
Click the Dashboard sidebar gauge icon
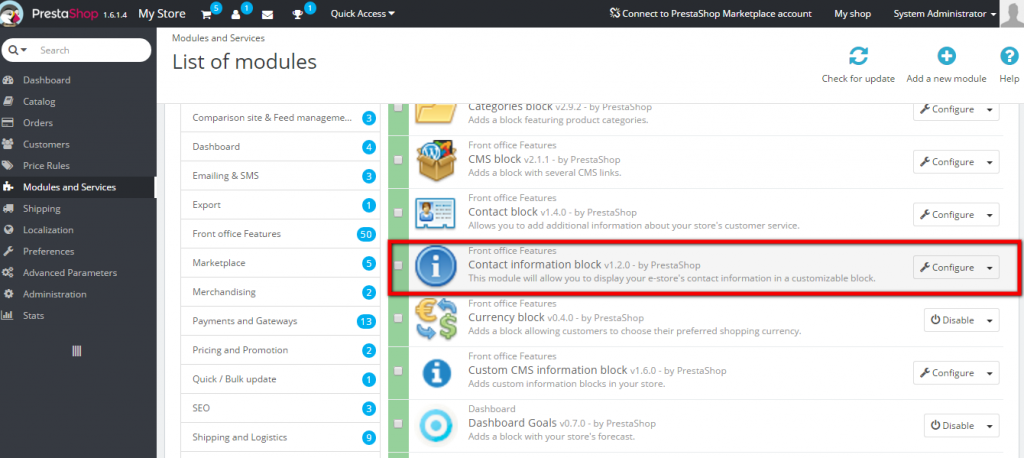pyautogui.click(x=8, y=80)
